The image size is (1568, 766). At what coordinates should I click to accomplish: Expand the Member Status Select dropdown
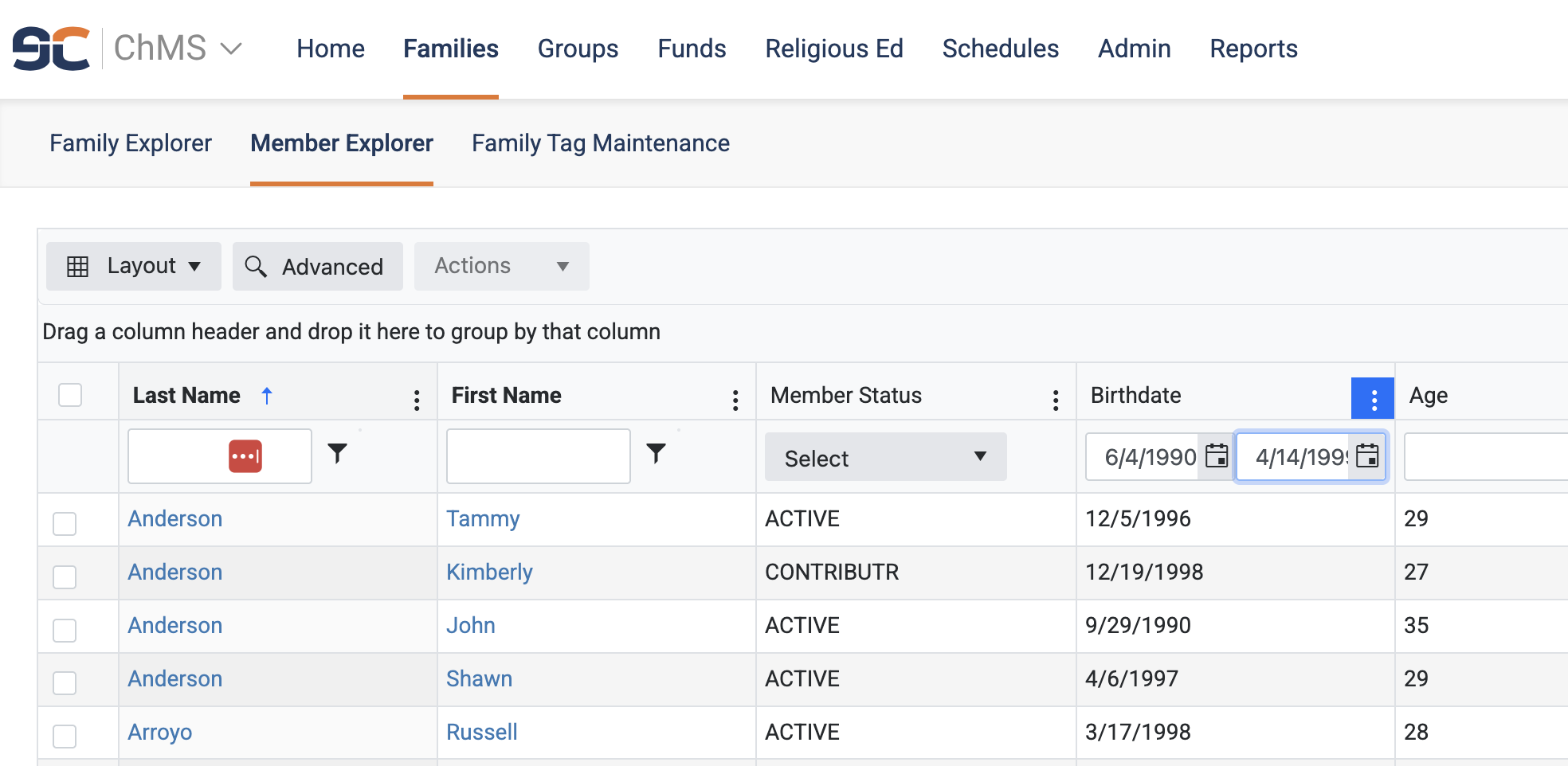[885, 457]
